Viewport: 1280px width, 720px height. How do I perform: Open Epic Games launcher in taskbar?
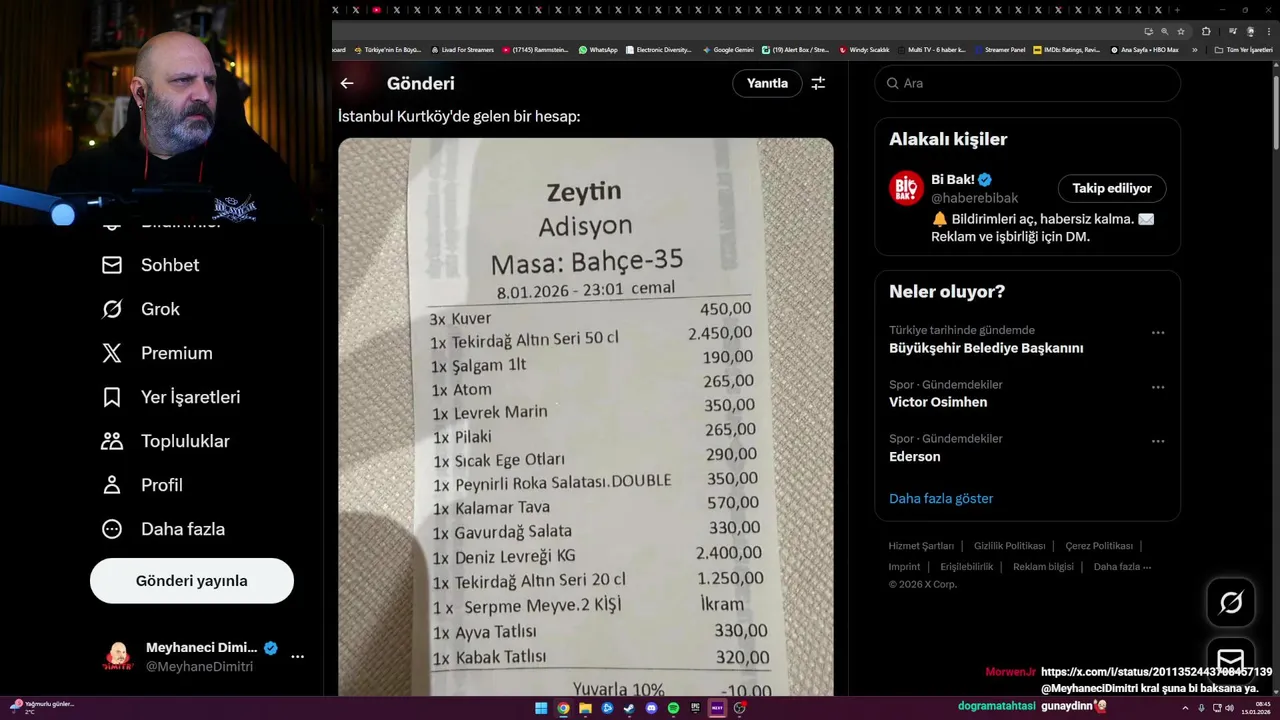click(x=695, y=708)
